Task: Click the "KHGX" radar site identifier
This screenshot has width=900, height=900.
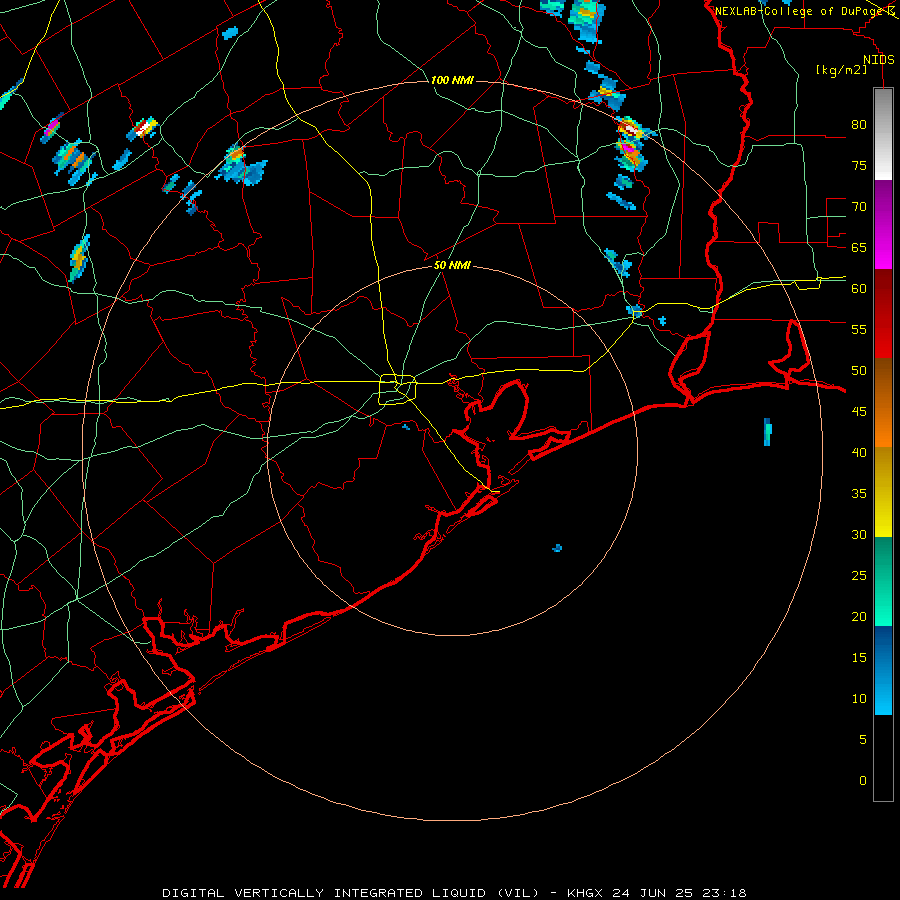Action: pyautogui.click(x=586, y=893)
